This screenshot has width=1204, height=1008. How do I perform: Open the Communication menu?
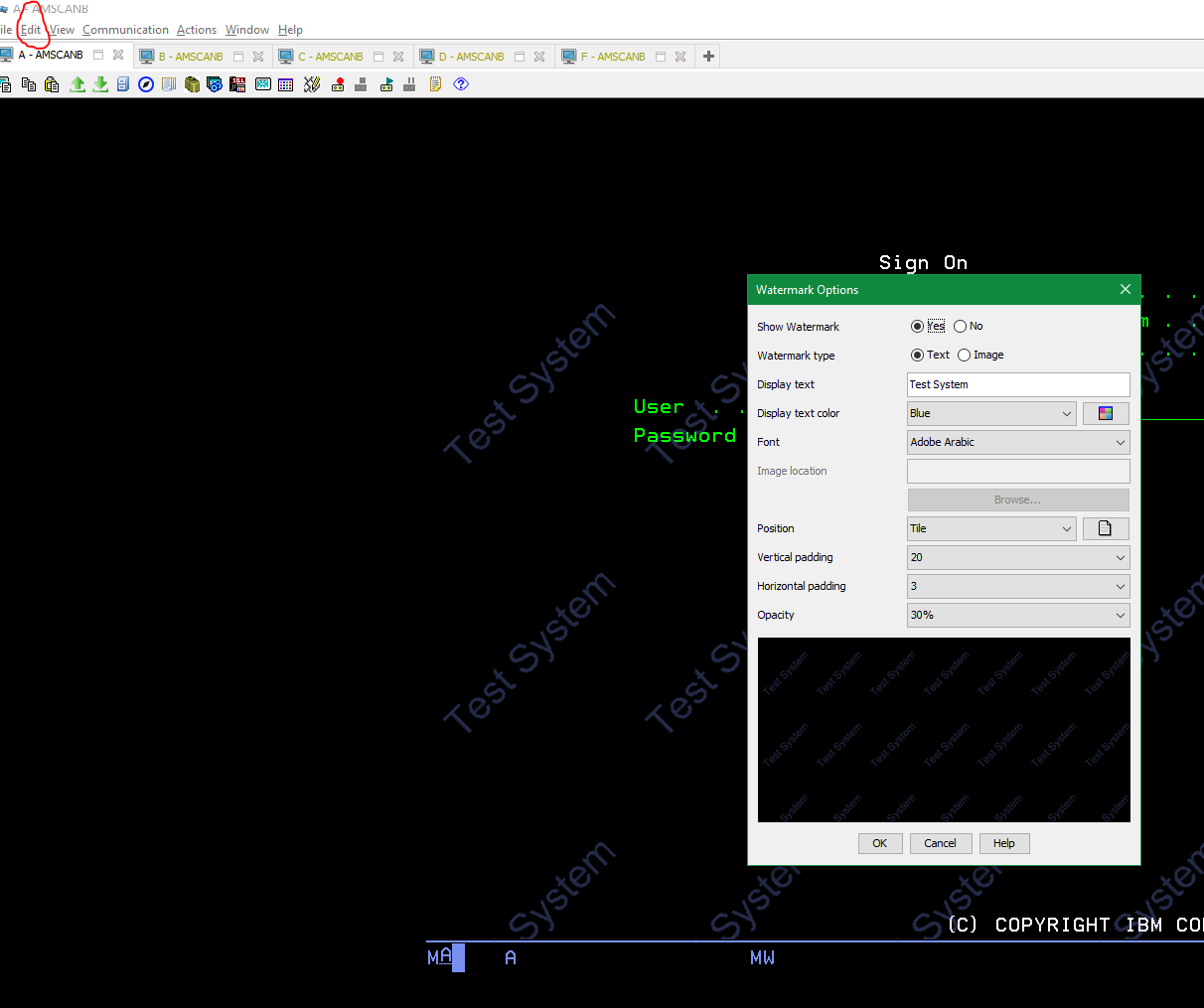(x=125, y=30)
